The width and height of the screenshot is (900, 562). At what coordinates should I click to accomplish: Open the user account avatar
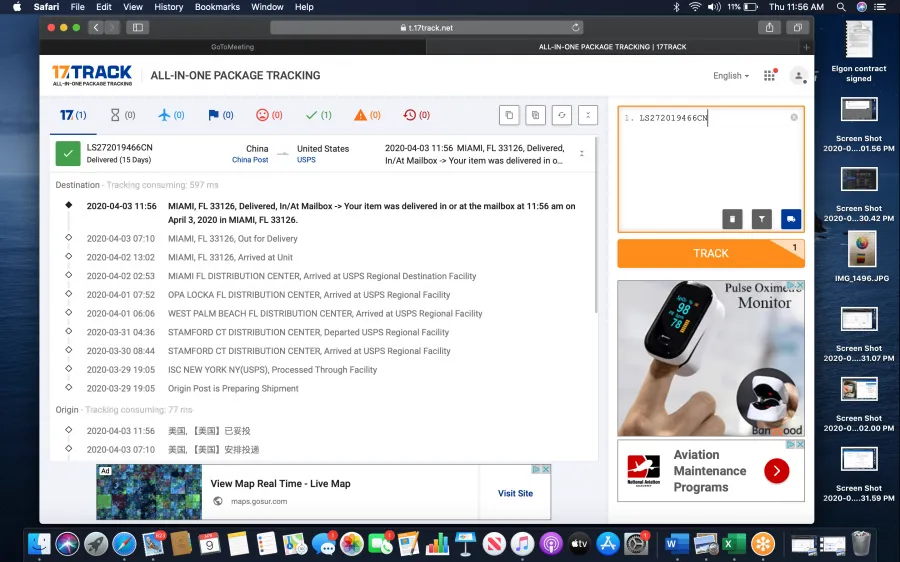[x=798, y=76]
